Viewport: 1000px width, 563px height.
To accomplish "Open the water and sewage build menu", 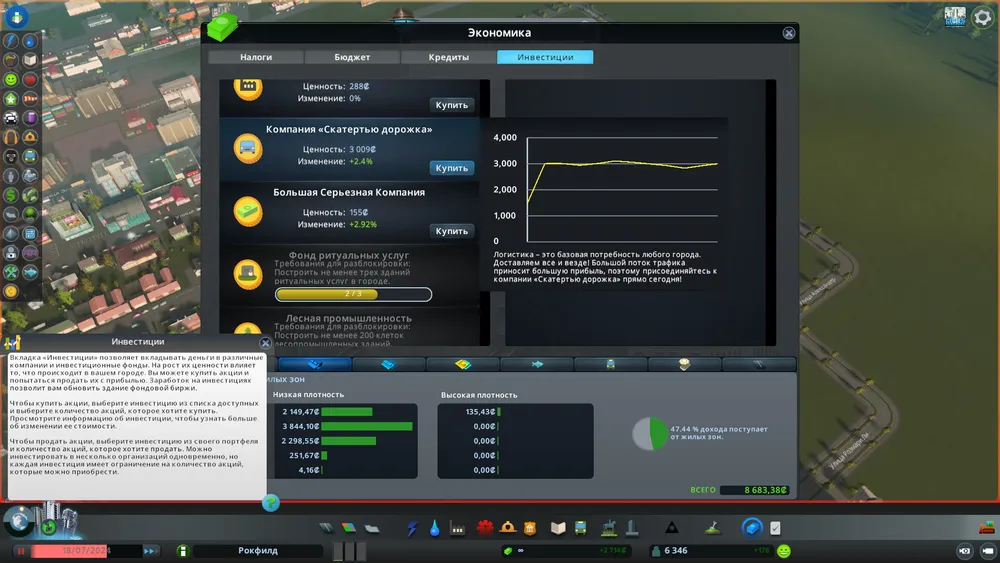I will (435, 528).
